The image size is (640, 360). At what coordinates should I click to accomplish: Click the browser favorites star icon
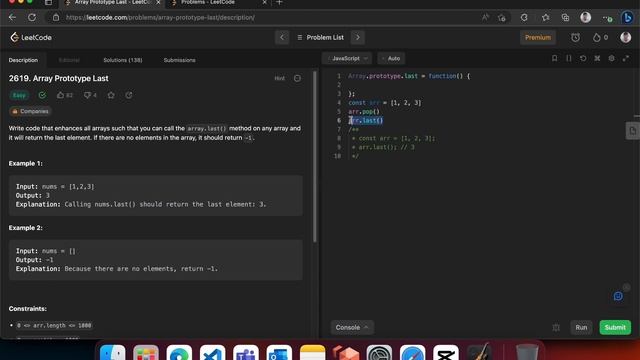pyautogui.click(x=545, y=18)
